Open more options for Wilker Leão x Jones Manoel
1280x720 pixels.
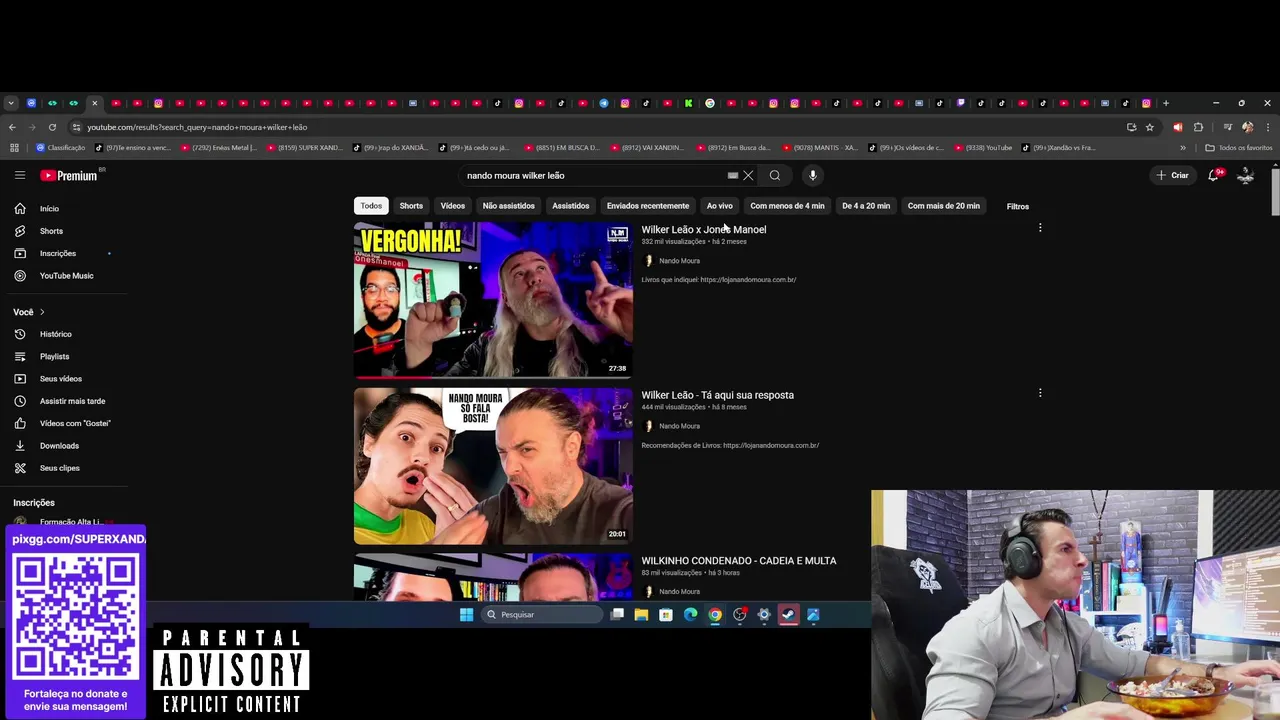1040,228
